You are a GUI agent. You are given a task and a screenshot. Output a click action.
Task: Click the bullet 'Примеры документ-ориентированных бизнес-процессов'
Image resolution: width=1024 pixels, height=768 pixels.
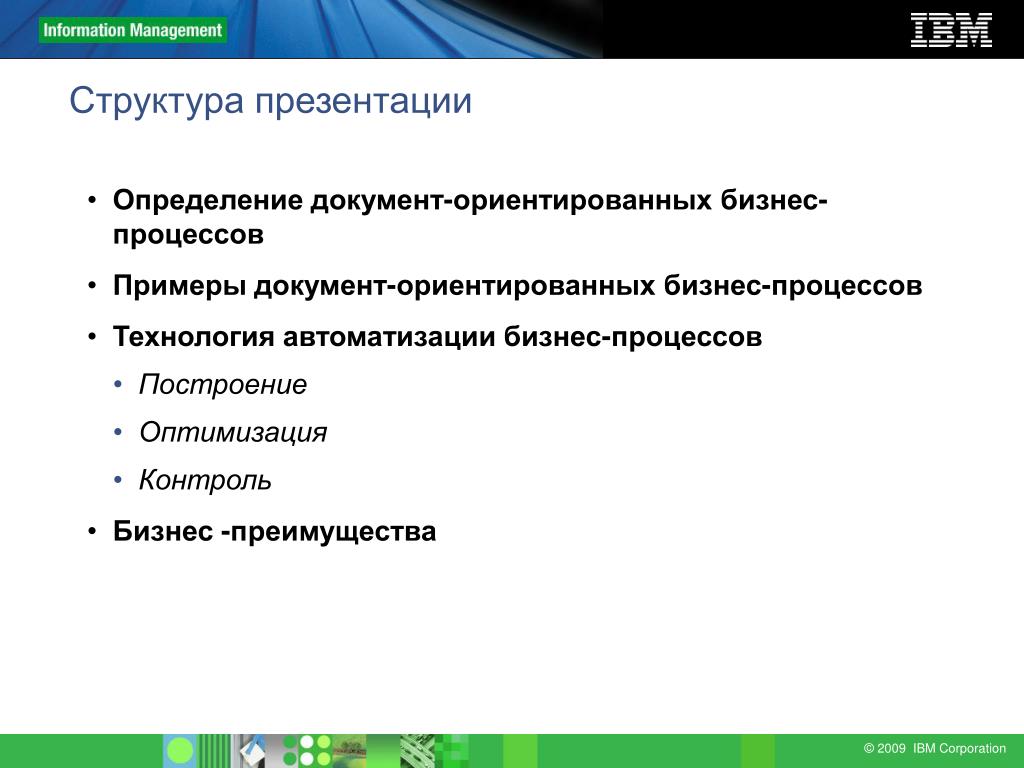tap(517, 286)
